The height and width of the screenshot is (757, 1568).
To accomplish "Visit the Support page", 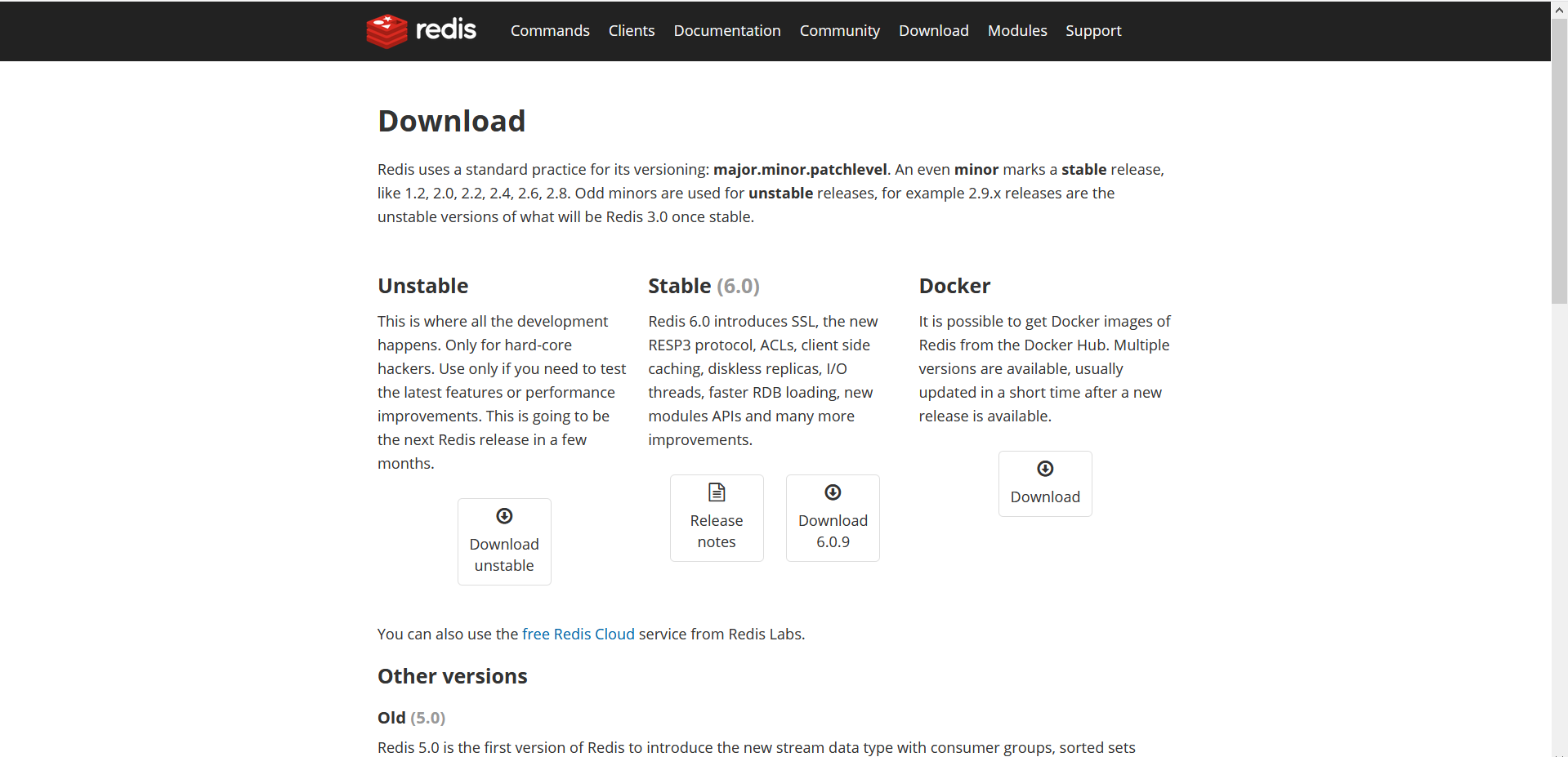I will click(1093, 31).
